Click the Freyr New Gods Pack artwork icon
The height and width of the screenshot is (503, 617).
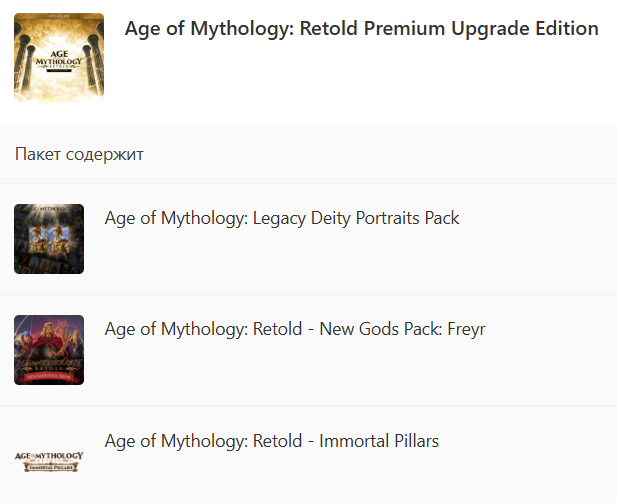pyautogui.click(x=49, y=350)
